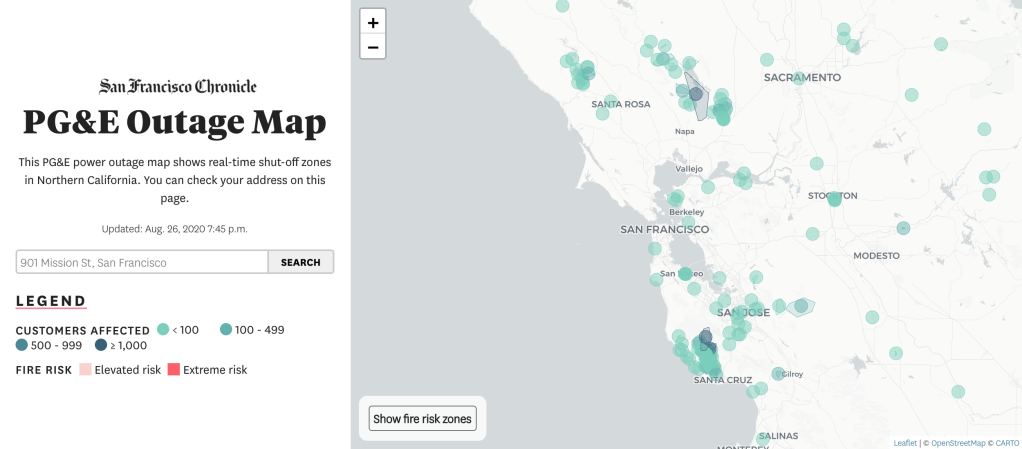The width and height of the screenshot is (1022, 449).
Task: Click the Show fire risk zones button
Action: point(422,418)
